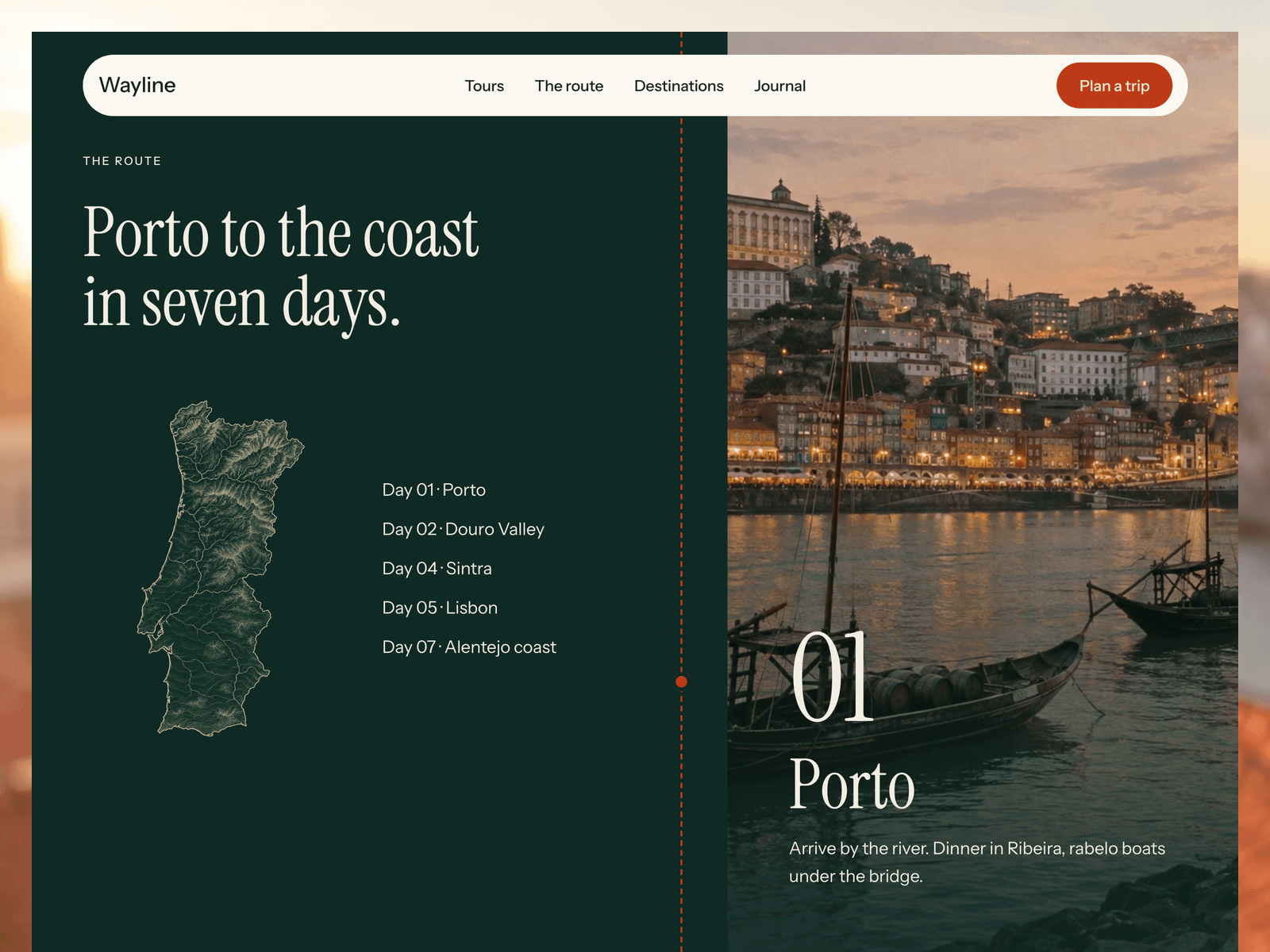Click THE ROUTE section label
1270x952 pixels.
click(x=122, y=161)
